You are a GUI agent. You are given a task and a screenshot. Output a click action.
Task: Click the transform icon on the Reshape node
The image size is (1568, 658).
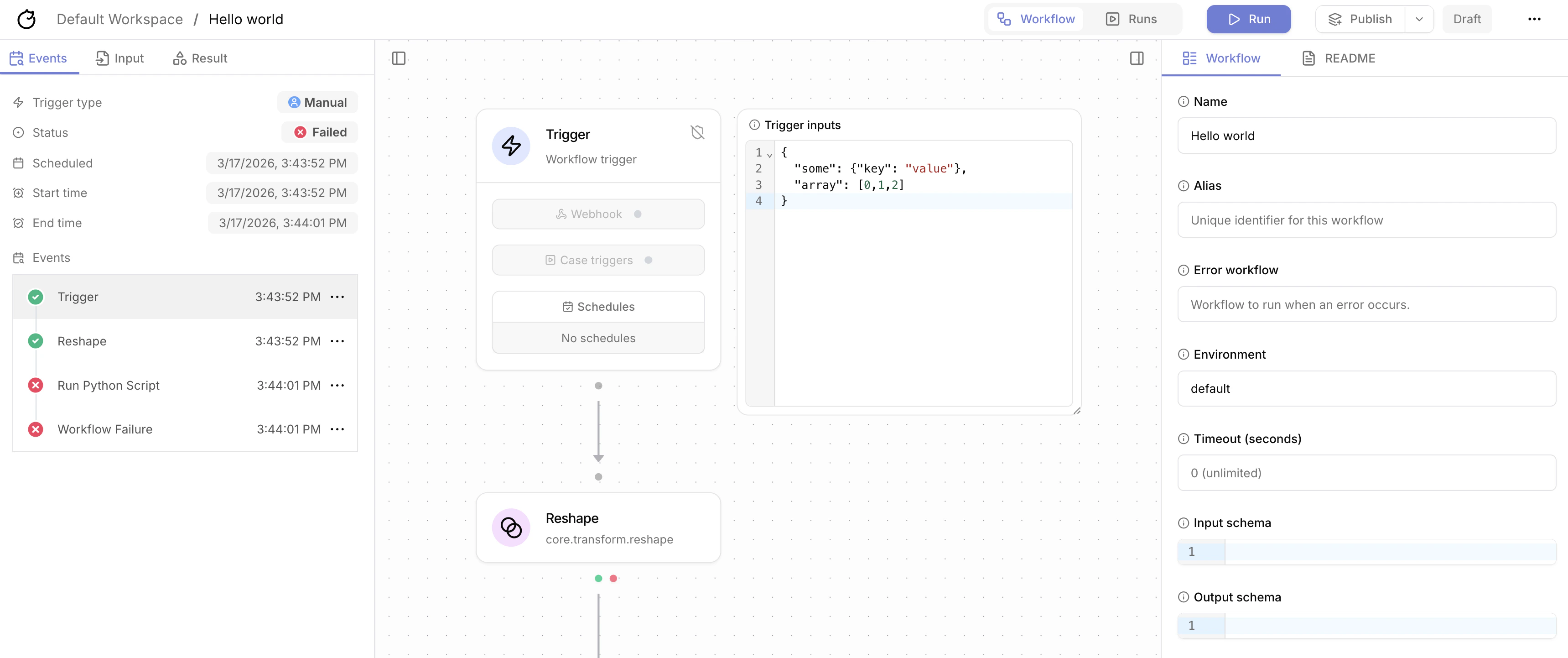(511, 527)
